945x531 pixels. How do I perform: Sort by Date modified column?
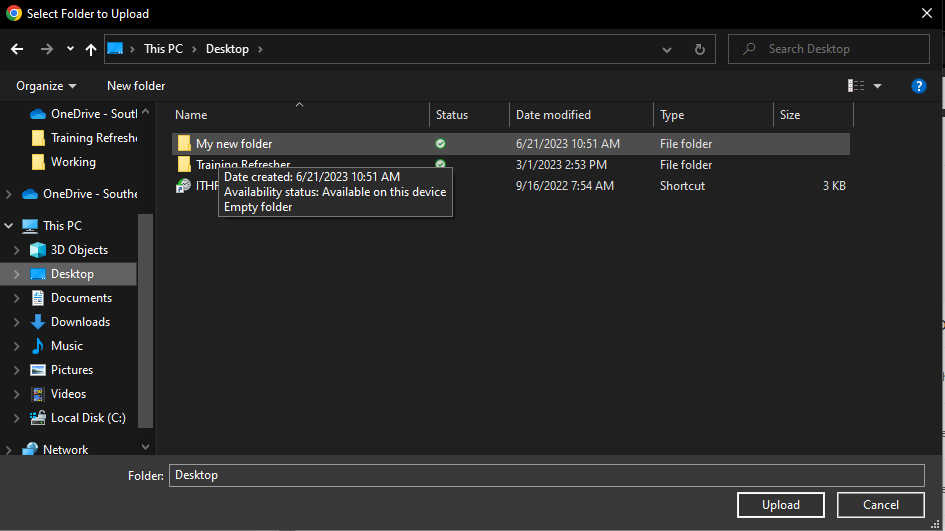553,115
